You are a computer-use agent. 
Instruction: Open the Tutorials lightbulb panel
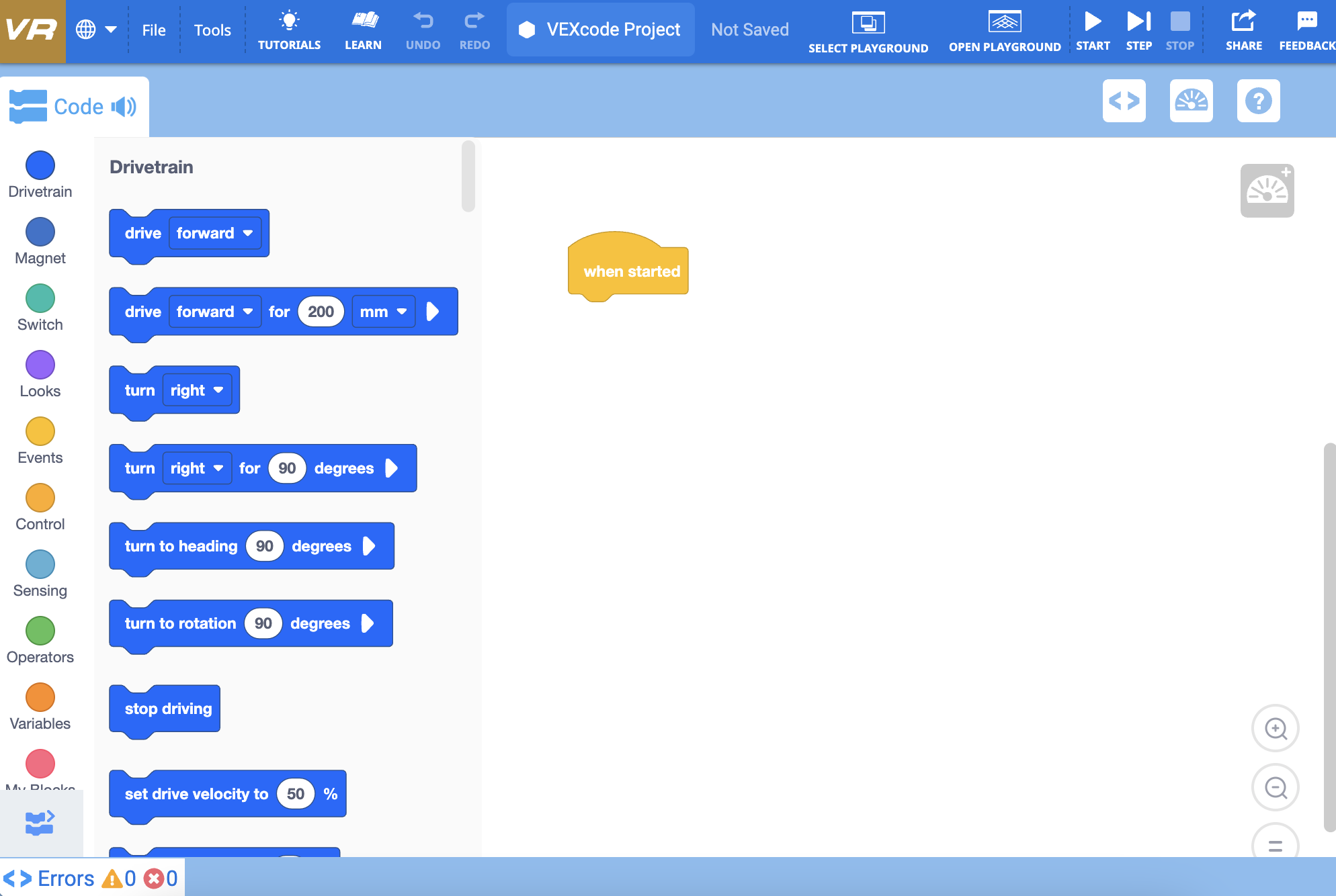(x=289, y=30)
